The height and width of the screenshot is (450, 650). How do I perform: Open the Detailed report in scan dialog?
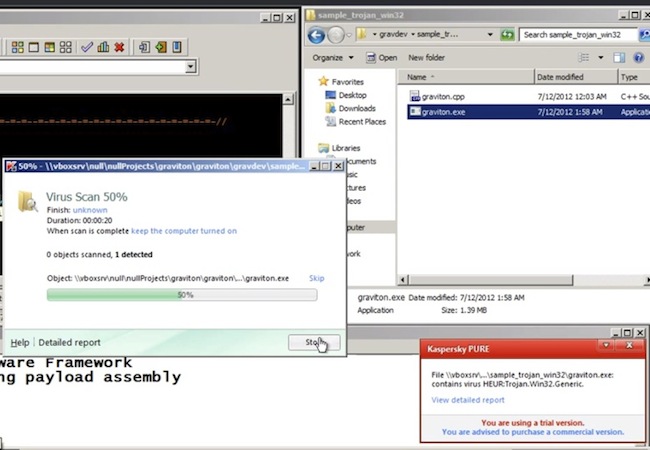click(69, 342)
